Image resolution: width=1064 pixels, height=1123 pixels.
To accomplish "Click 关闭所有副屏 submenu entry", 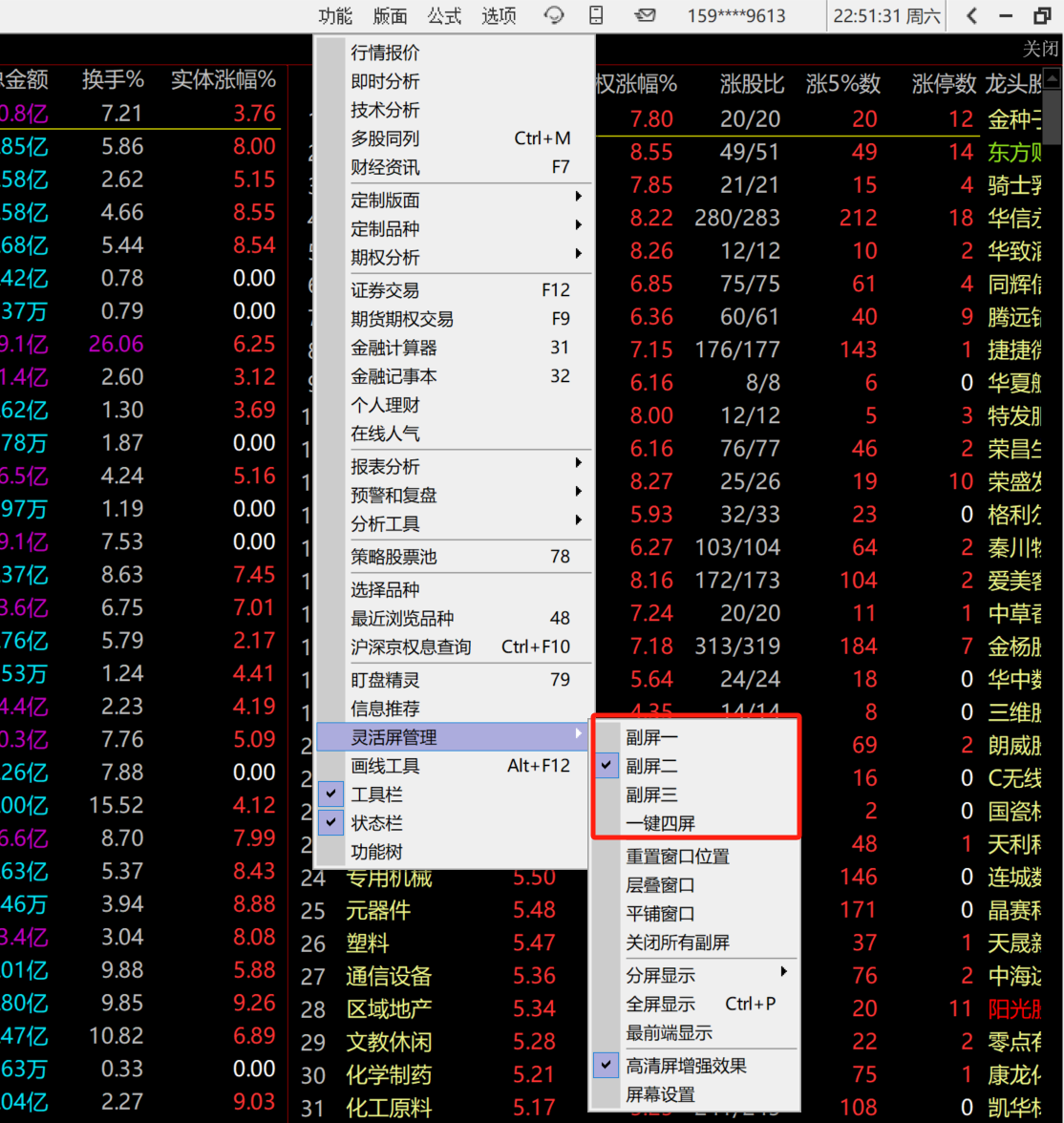I will click(x=695, y=942).
